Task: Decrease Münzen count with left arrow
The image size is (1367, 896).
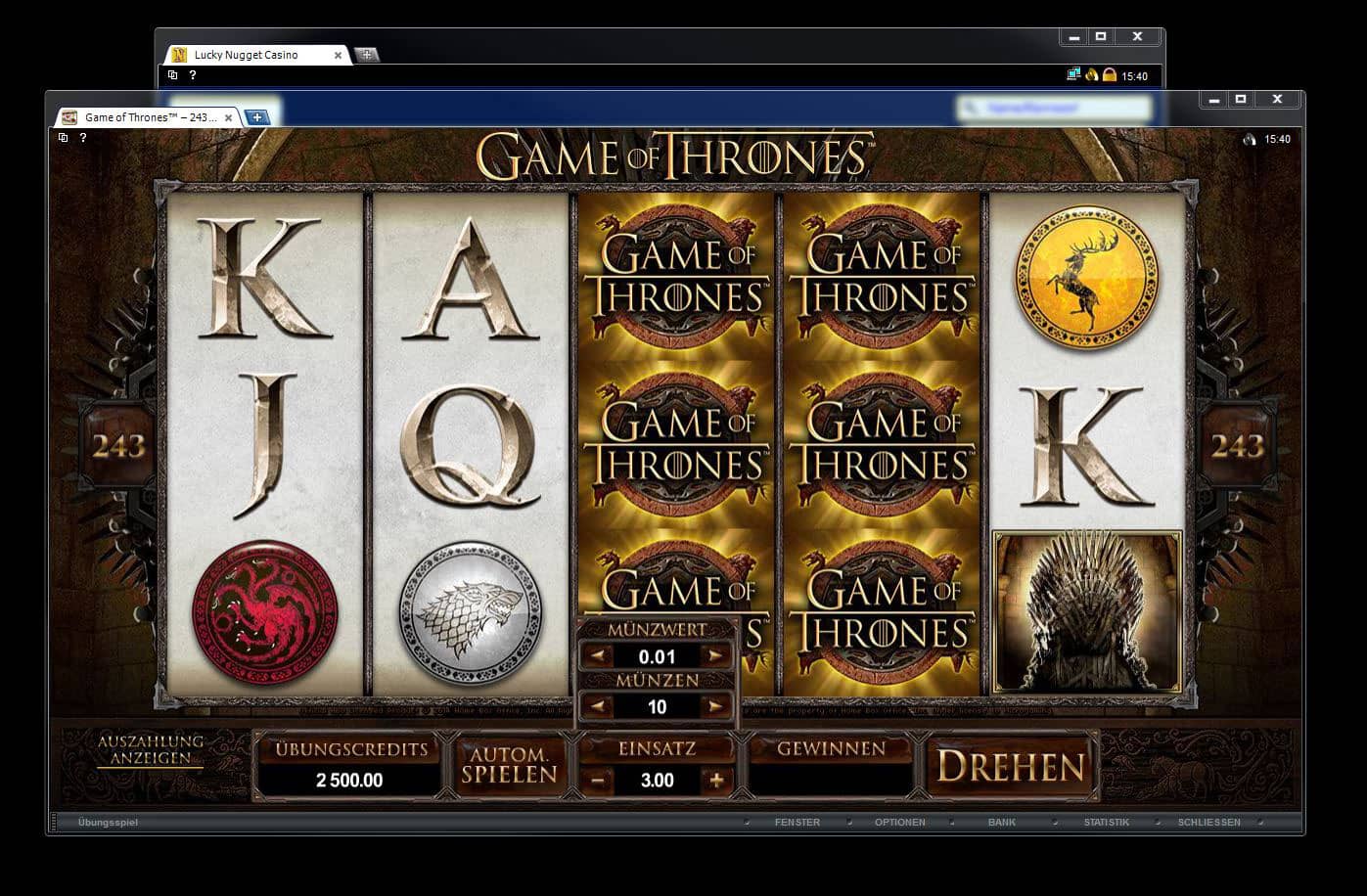Action: [597, 706]
